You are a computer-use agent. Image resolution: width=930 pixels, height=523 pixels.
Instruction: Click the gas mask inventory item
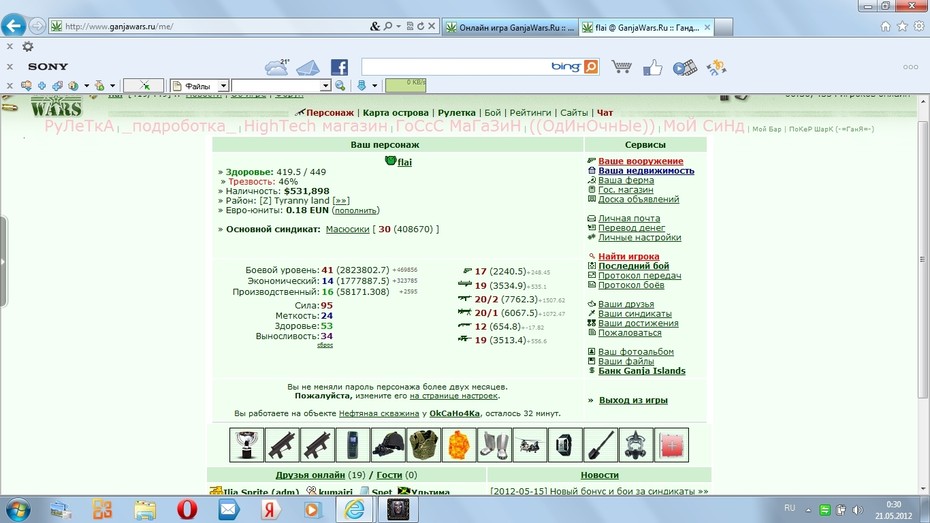pos(636,445)
